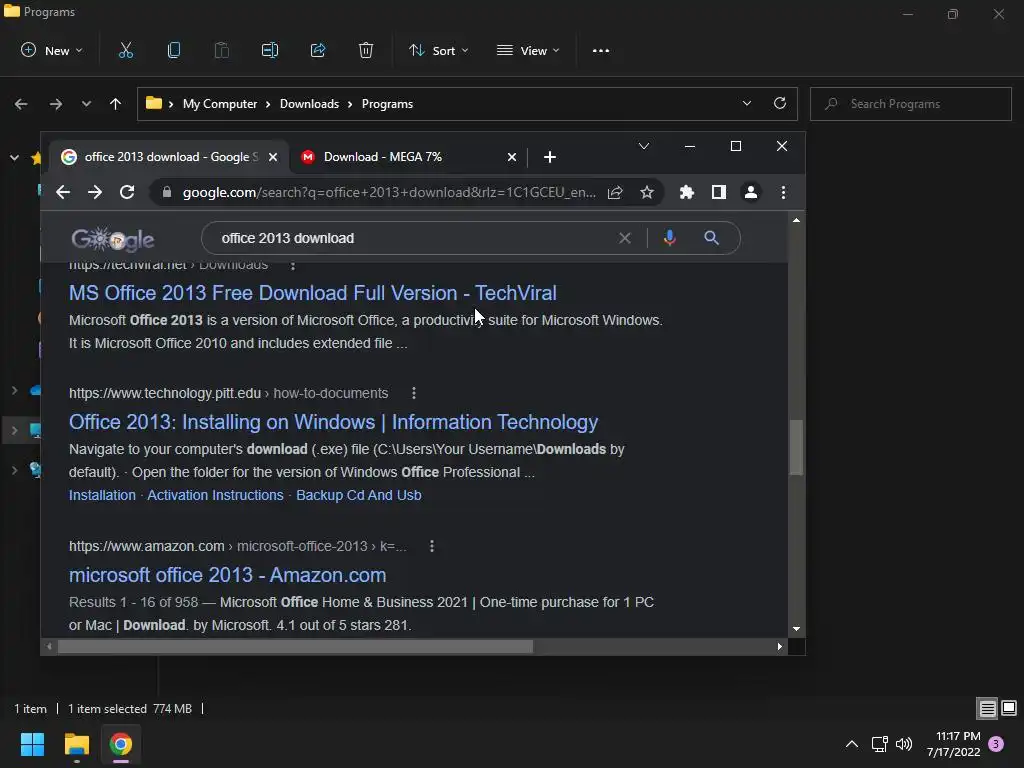Click Chrome's back arrow
The image size is (1024, 768).
[63, 192]
